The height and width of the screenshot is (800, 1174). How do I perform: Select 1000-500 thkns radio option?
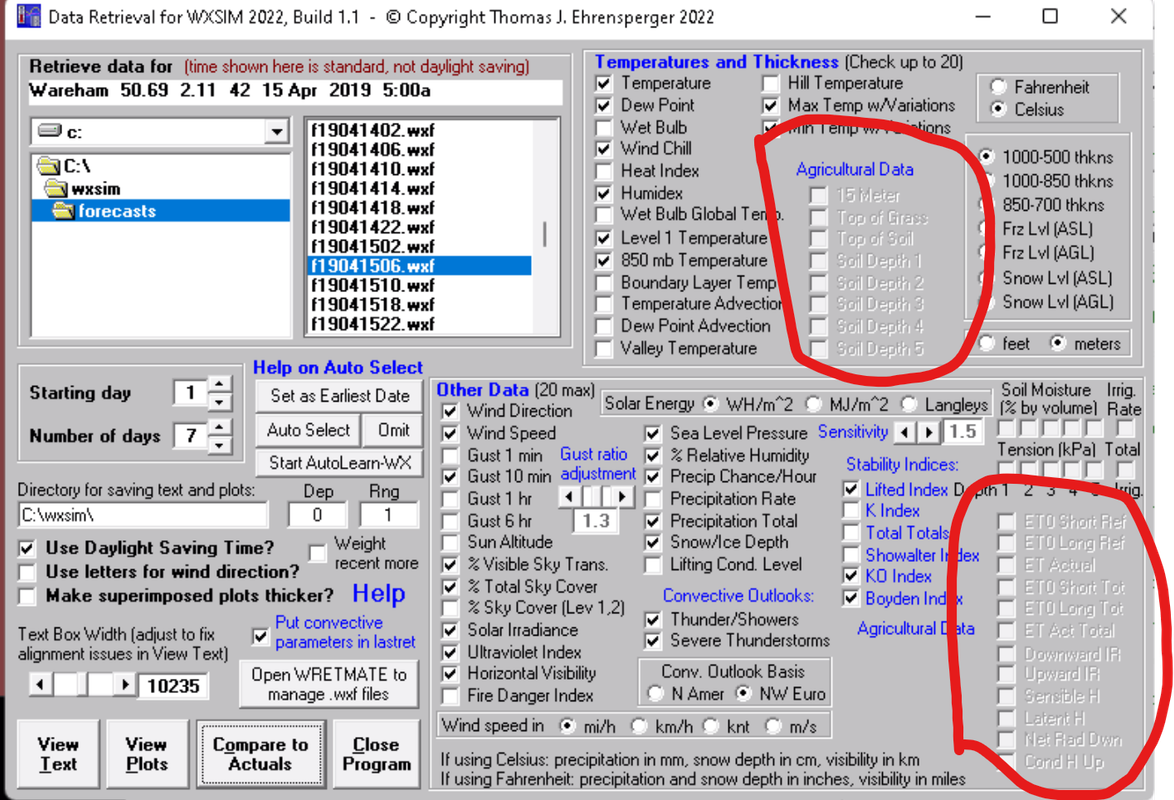pyautogui.click(x=987, y=157)
